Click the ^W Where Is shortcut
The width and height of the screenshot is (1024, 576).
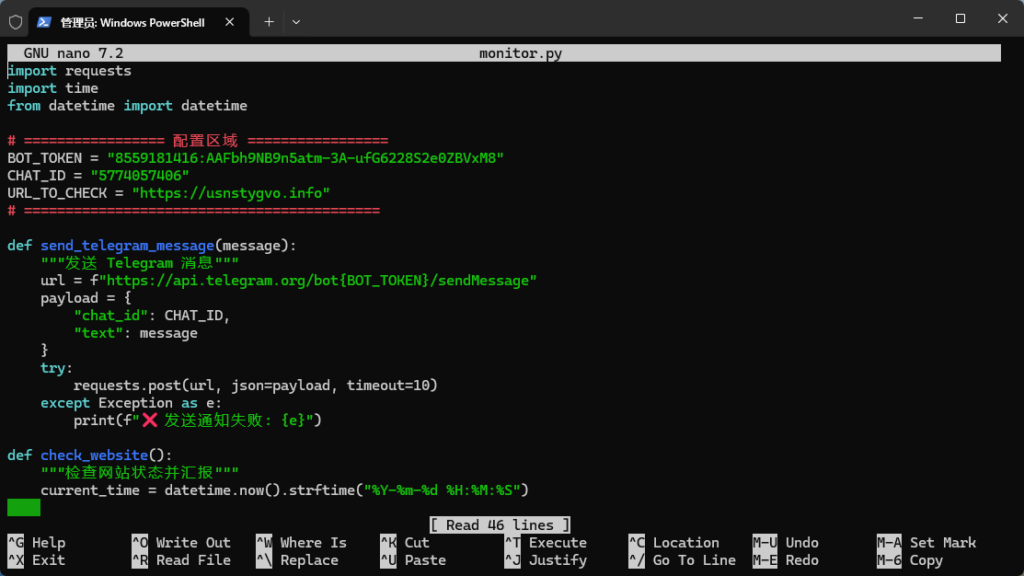click(301, 543)
